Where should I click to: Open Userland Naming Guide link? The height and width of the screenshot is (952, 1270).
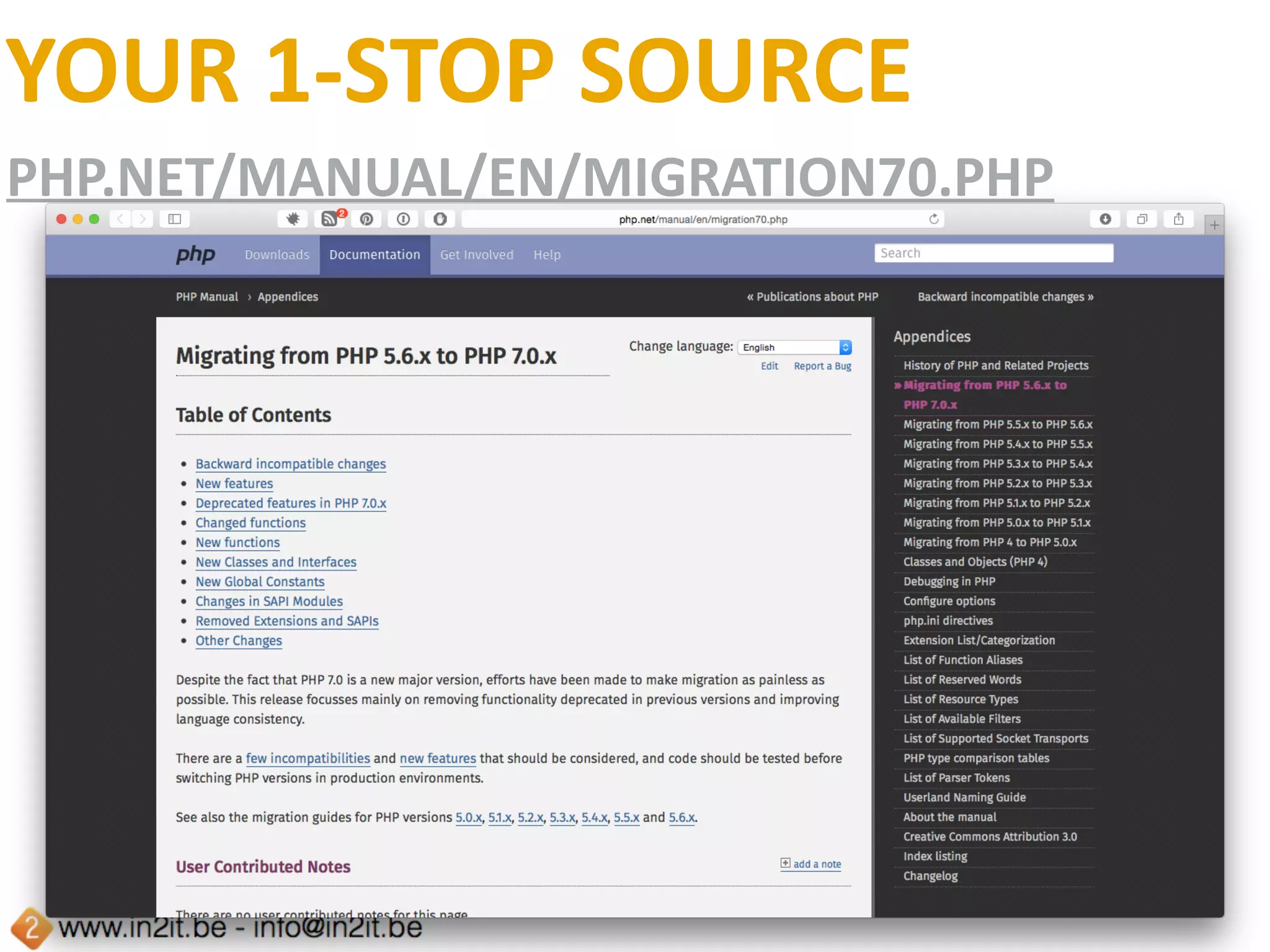point(964,798)
